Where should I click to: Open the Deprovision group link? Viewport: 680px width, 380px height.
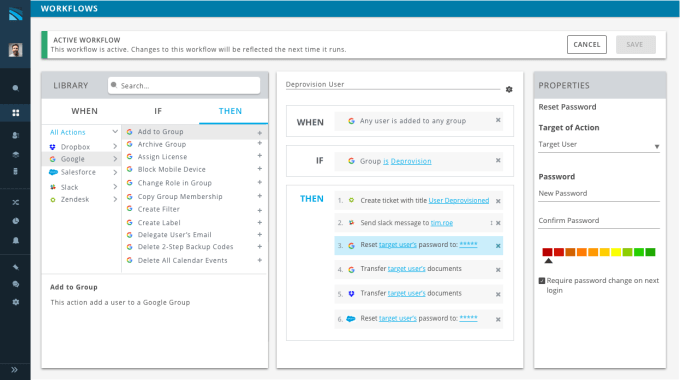point(411,161)
